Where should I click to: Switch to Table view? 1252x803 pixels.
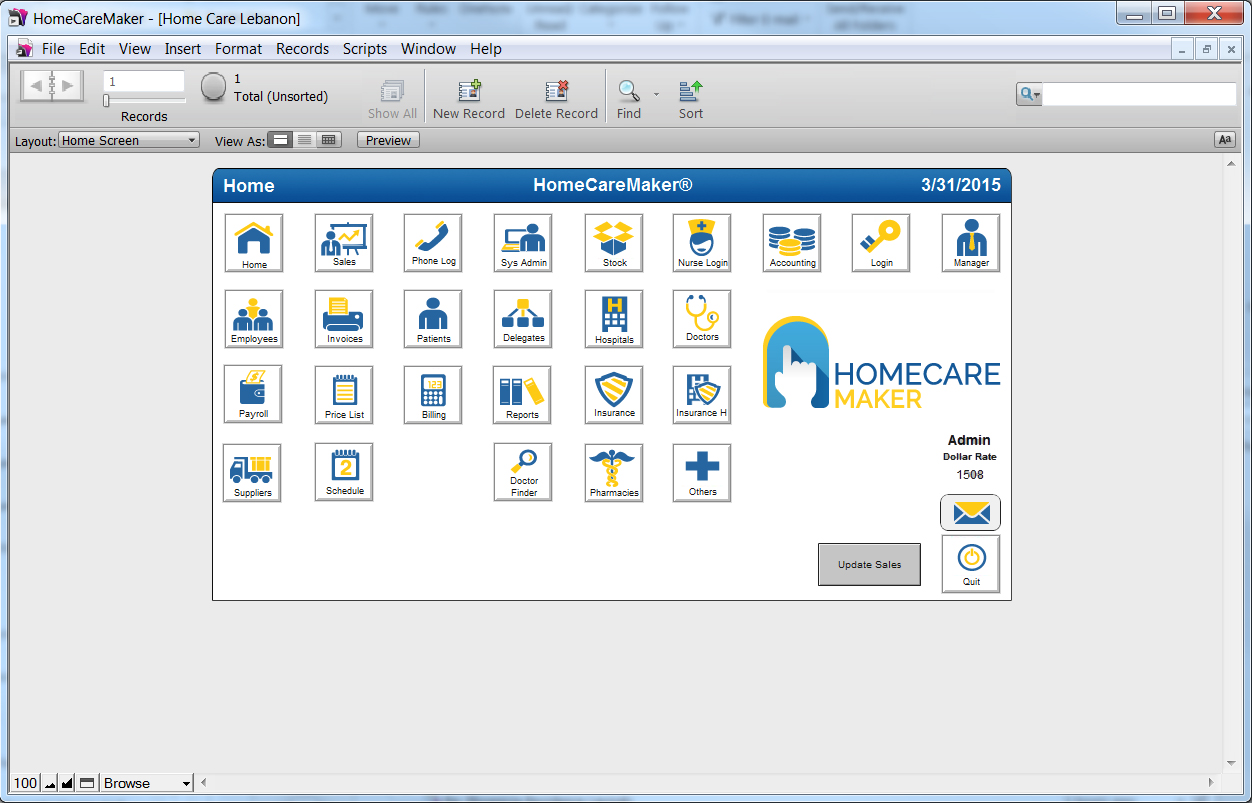click(x=328, y=140)
